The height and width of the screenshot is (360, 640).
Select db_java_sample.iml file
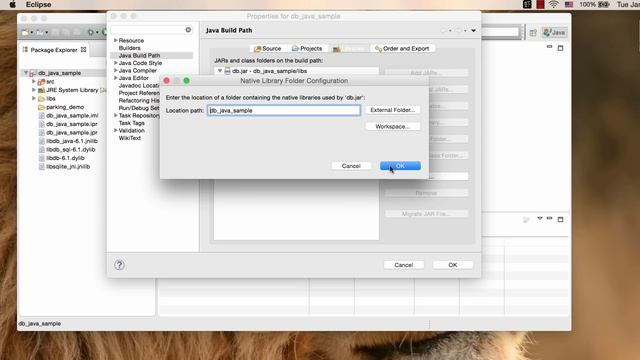(72, 116)
